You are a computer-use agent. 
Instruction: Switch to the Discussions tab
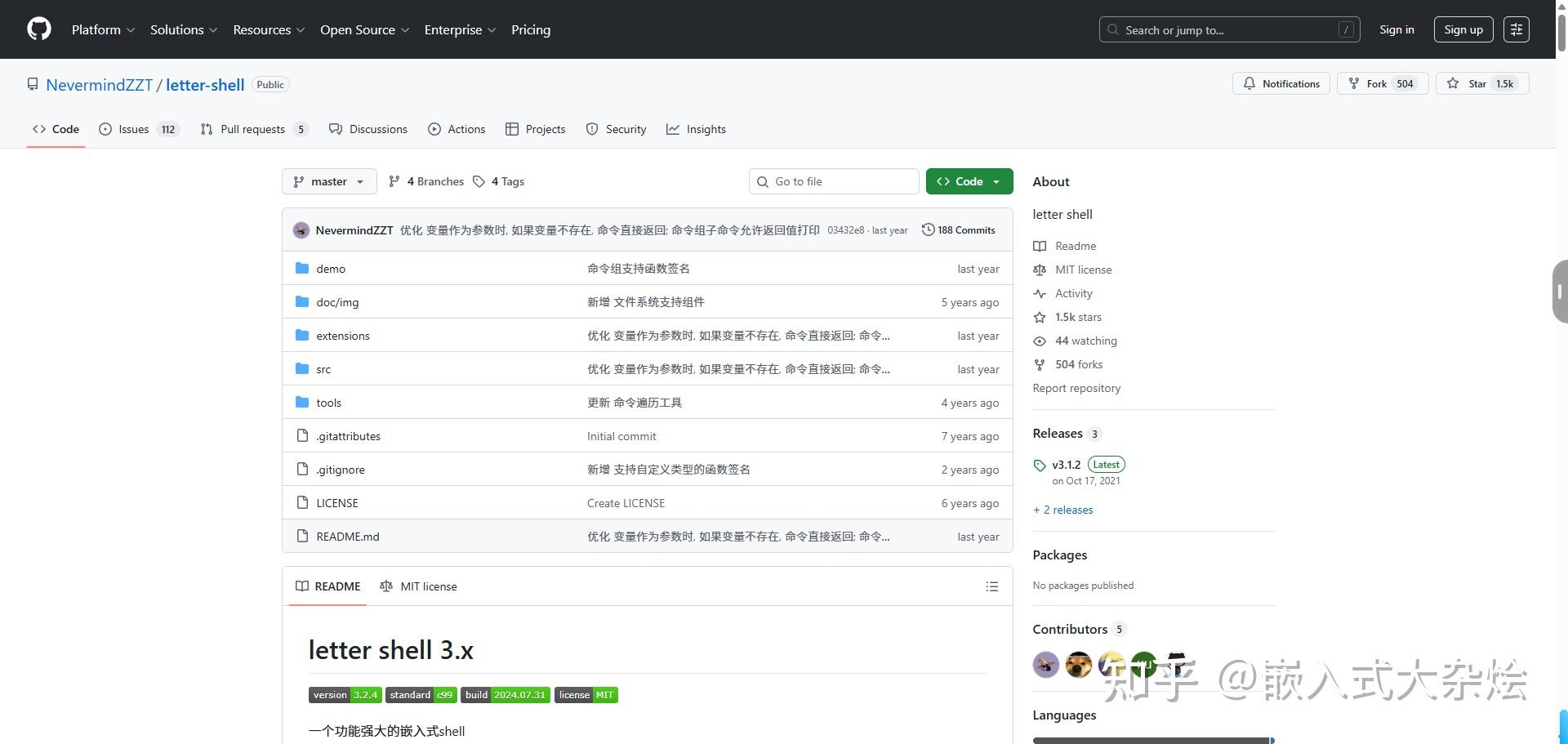click(x=367, y=129)
